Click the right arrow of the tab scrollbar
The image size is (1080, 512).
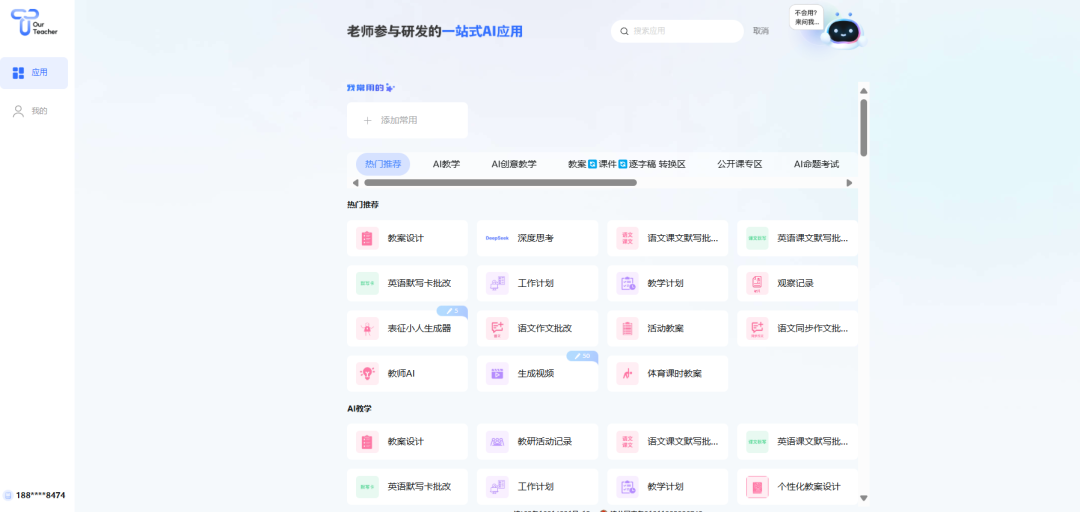tap(849, 183)
